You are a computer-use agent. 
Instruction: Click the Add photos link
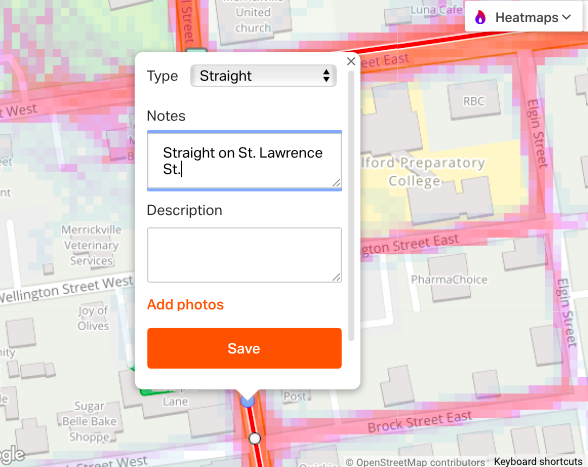click(185, 305)
